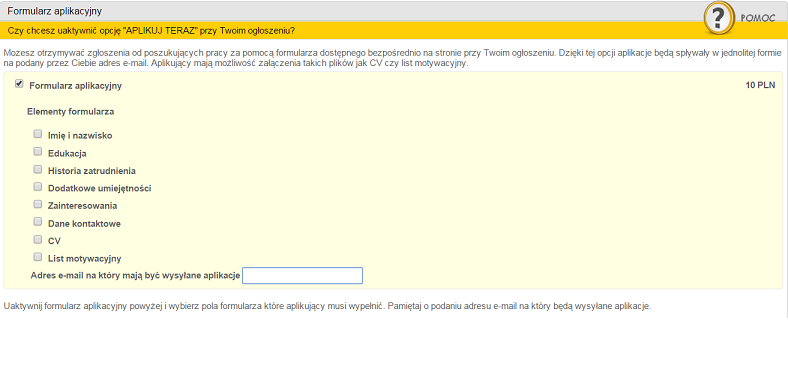Viewport: 788px width, 378px height.
Task: Open help via the question mark icon
Action: 719,18
